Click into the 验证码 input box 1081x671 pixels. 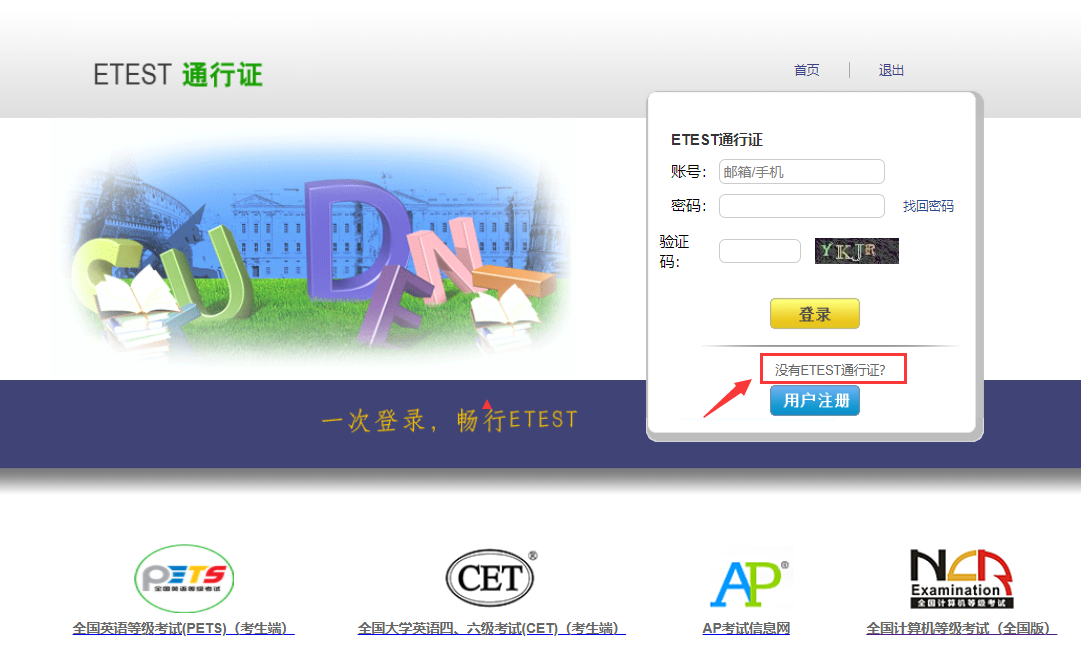[x=759, y=251]
